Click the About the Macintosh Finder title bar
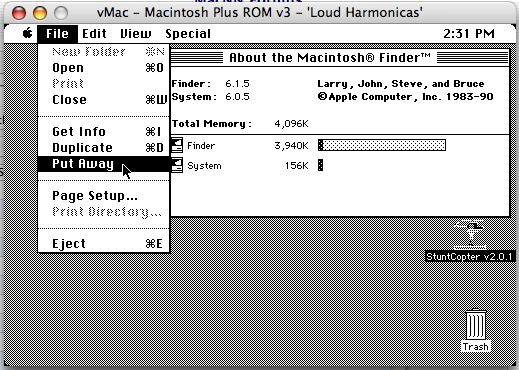The image size is (519, 370). pyautogui.click(x=339, y=57)
